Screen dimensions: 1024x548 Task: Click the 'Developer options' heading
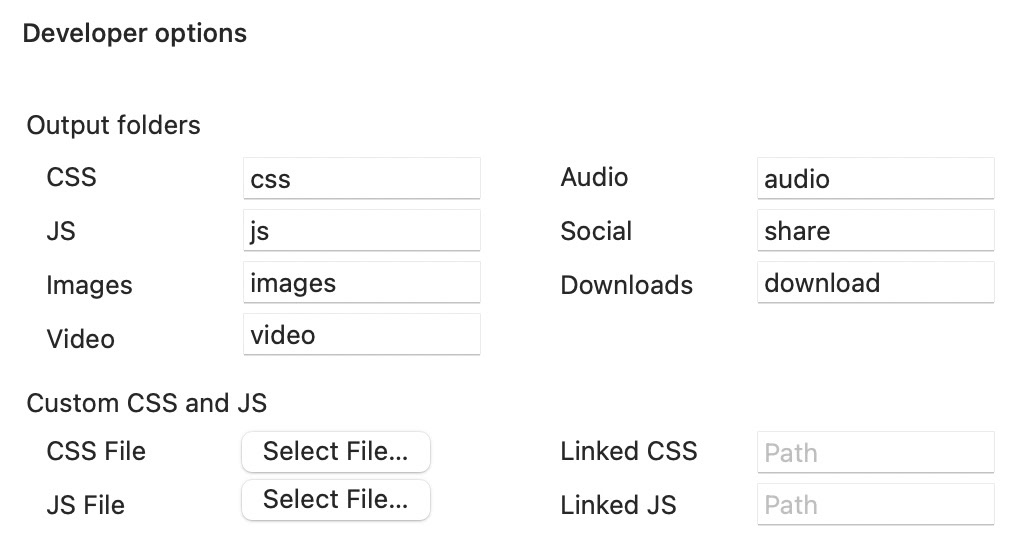(x=135, y=33)
